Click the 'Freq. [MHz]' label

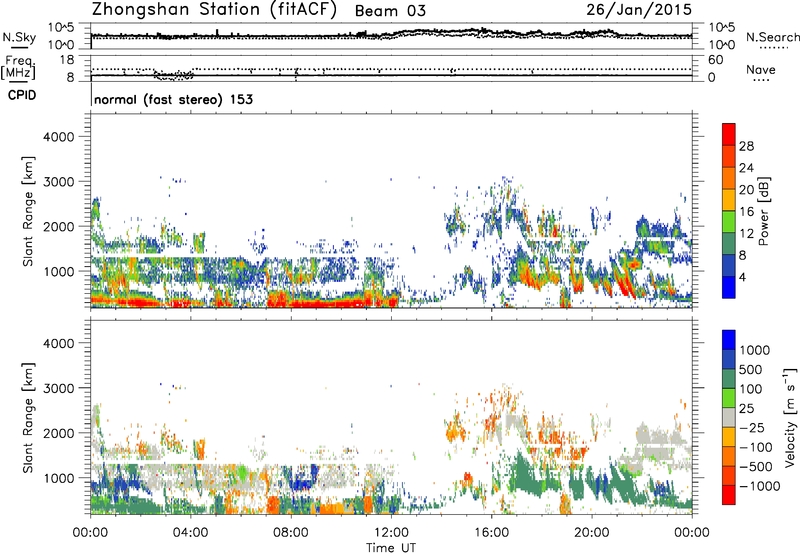pos(18,67)
